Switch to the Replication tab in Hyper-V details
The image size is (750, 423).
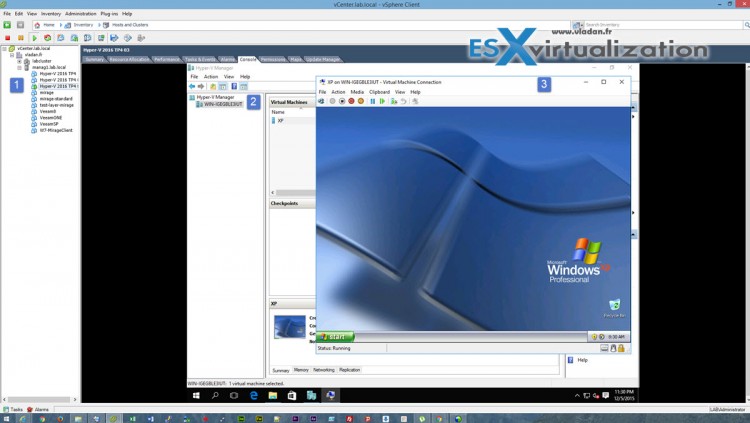click(349, 370)
